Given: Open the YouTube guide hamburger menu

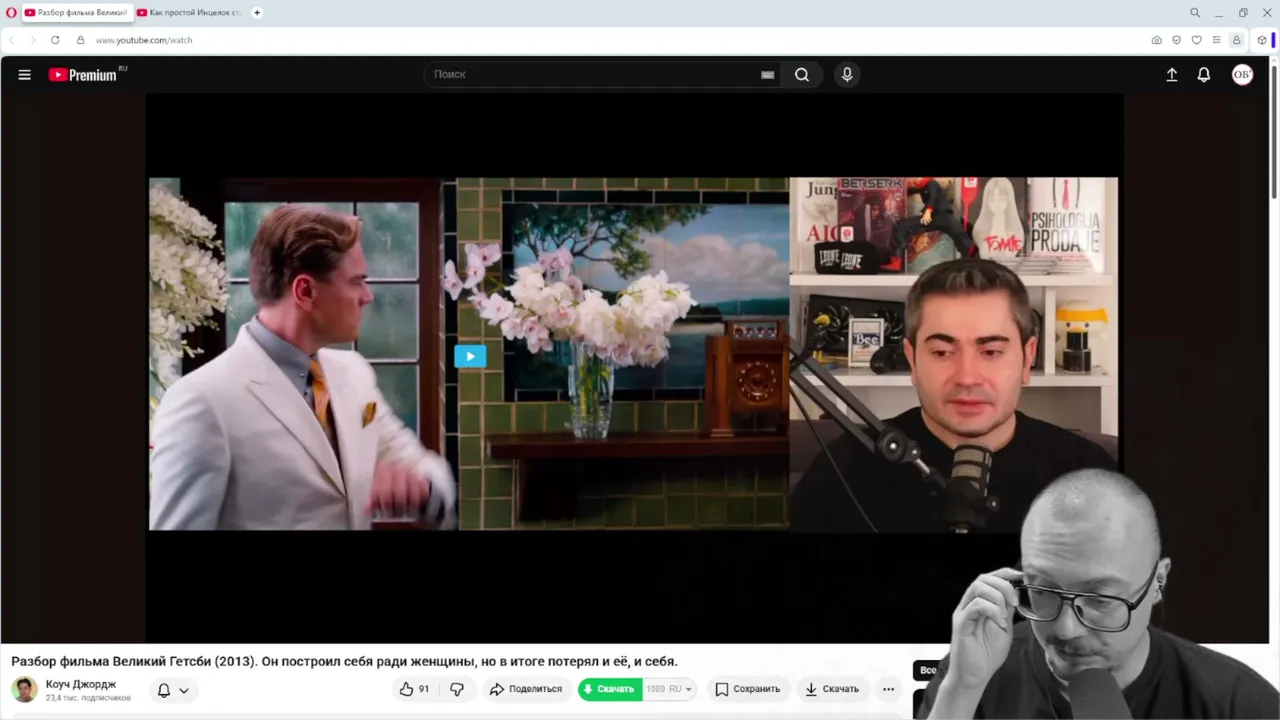Looking at the screenshot, I should tap(25, 75).
